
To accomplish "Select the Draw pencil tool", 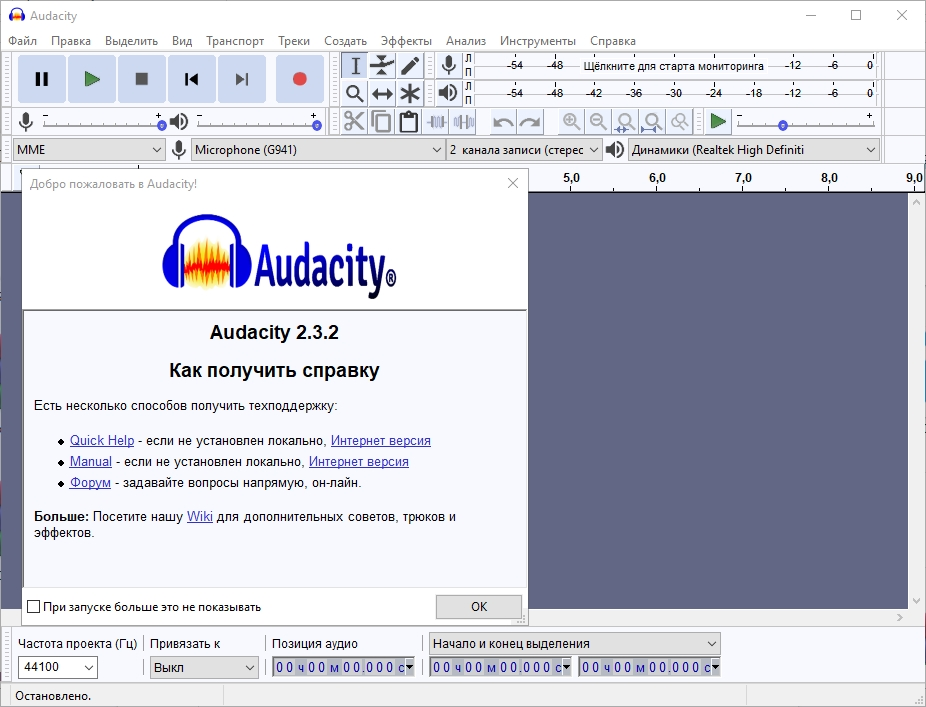I will [x=410, y=66].
